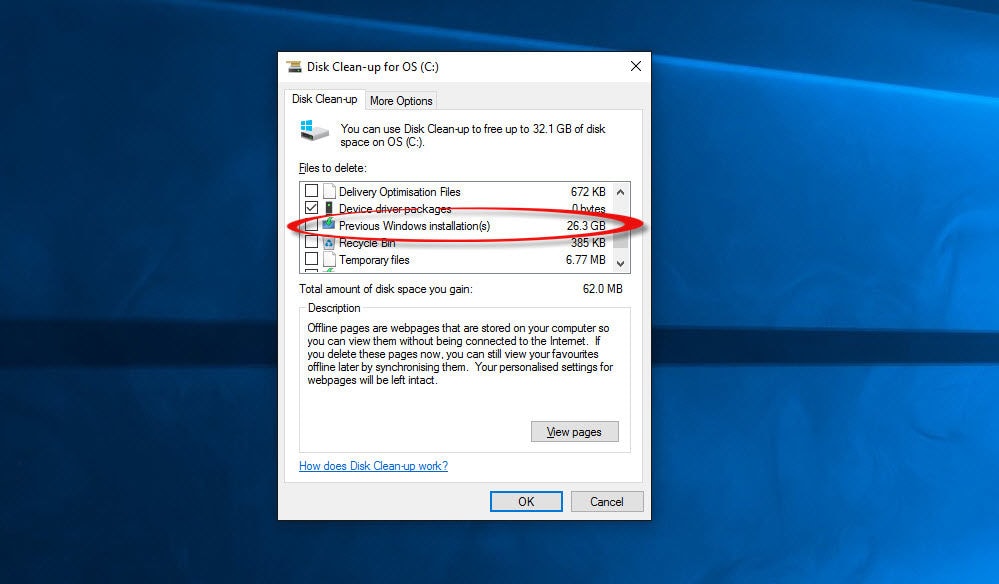Click the 'Description' group label
This screenshot has width=999, height=584.
334,308
